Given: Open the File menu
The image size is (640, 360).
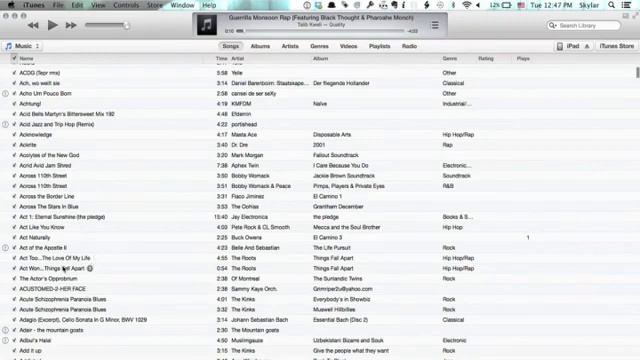Looking at the screenshot, I should tap(58, 5).
